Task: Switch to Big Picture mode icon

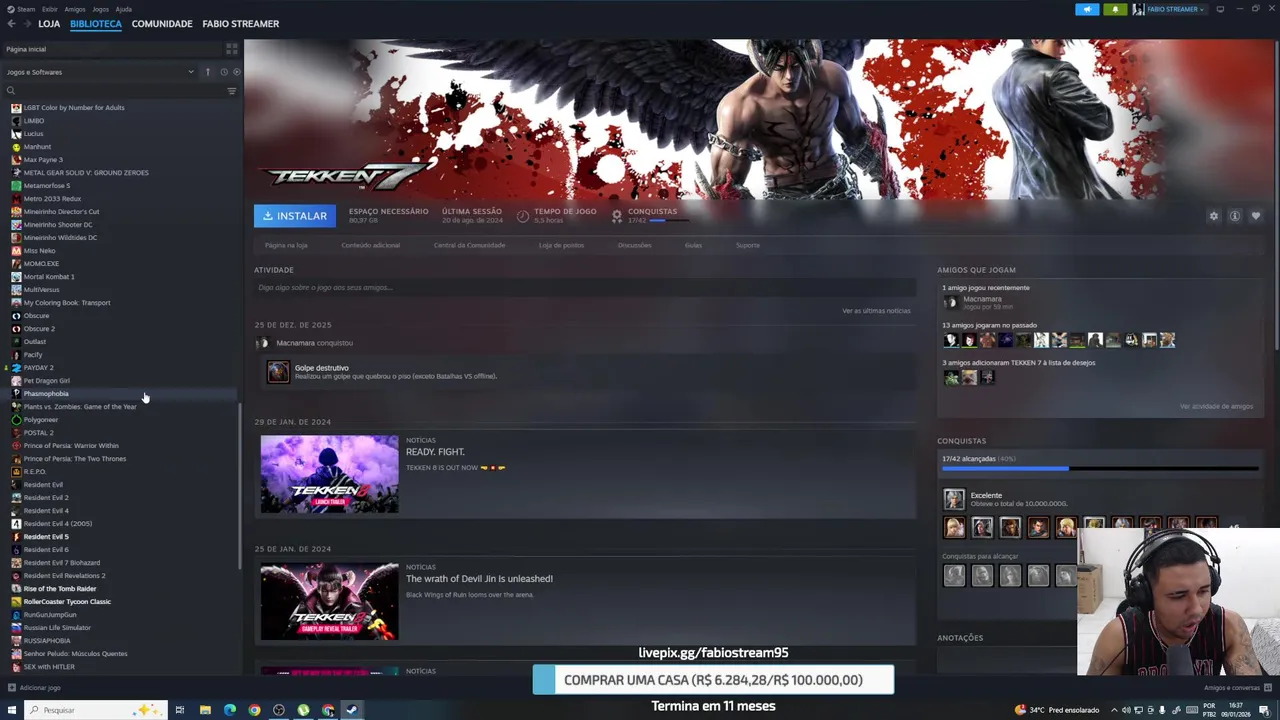Action: 1220,9
